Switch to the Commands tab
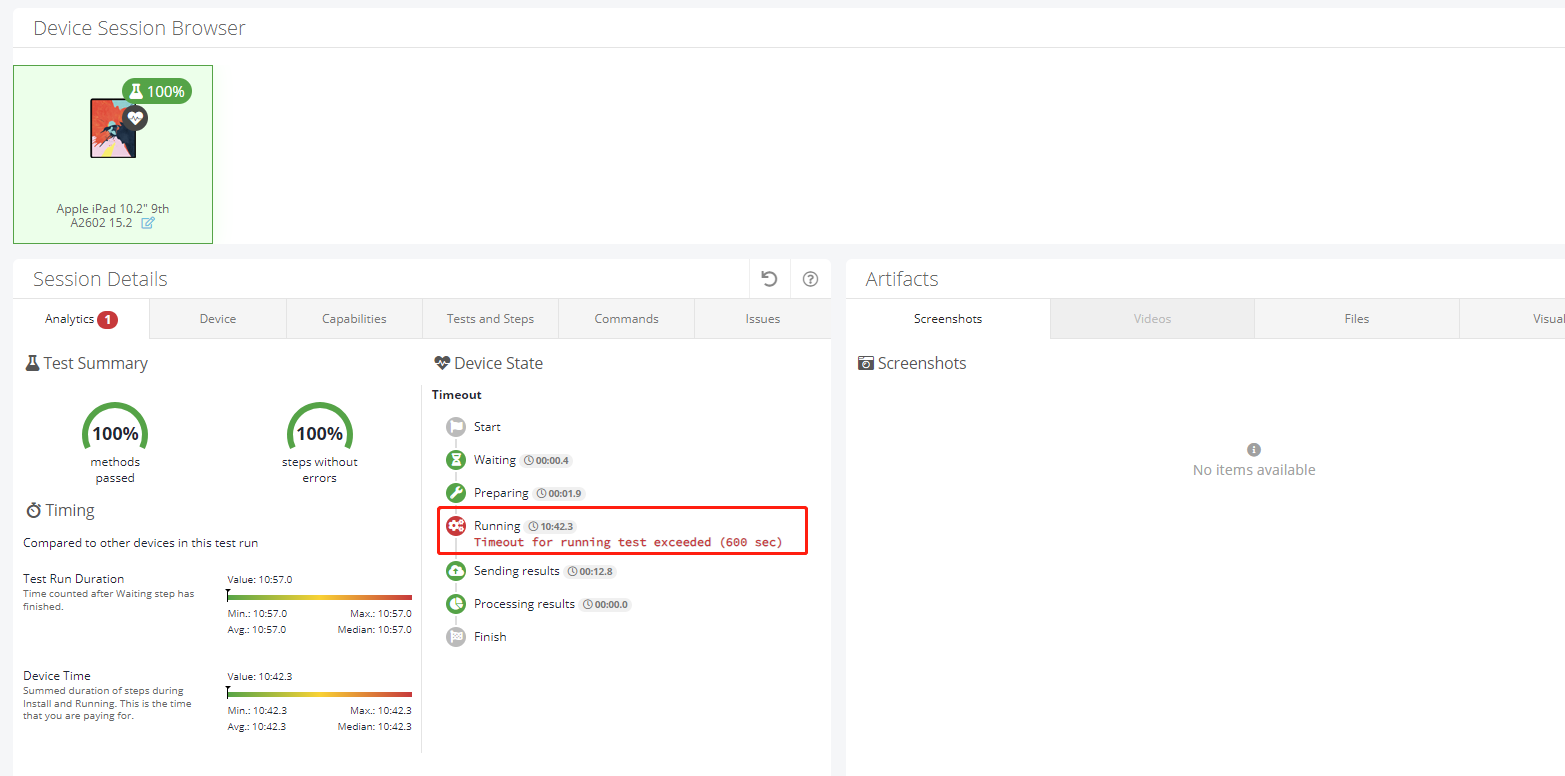1565x776 pixels. (x=625, y=318)
